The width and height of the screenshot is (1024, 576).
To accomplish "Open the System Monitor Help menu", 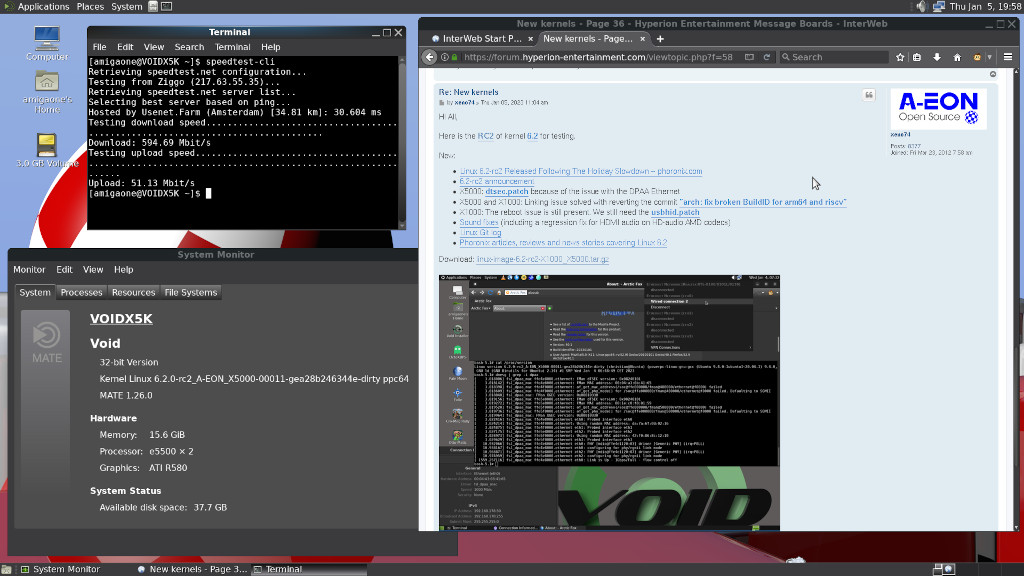I will pyautogui.click(x=123, y=270).
